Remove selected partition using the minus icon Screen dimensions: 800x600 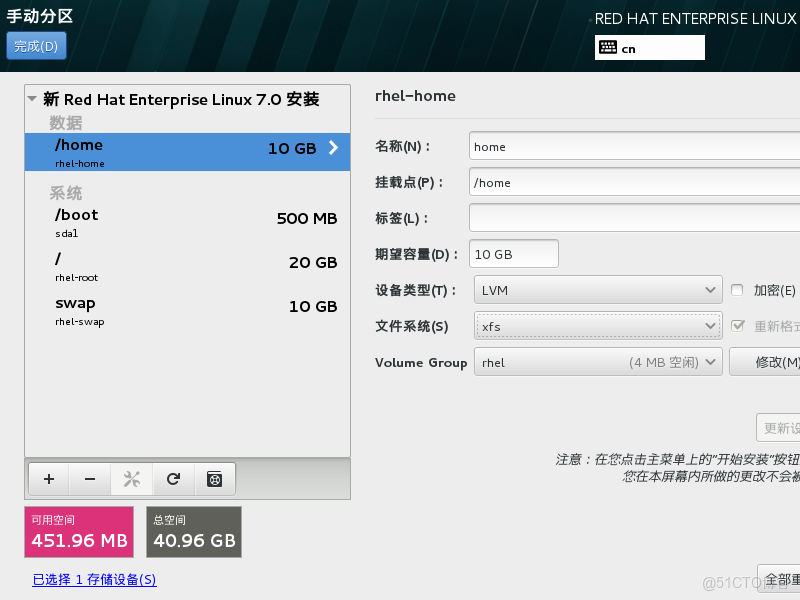(x=89, y=479)
